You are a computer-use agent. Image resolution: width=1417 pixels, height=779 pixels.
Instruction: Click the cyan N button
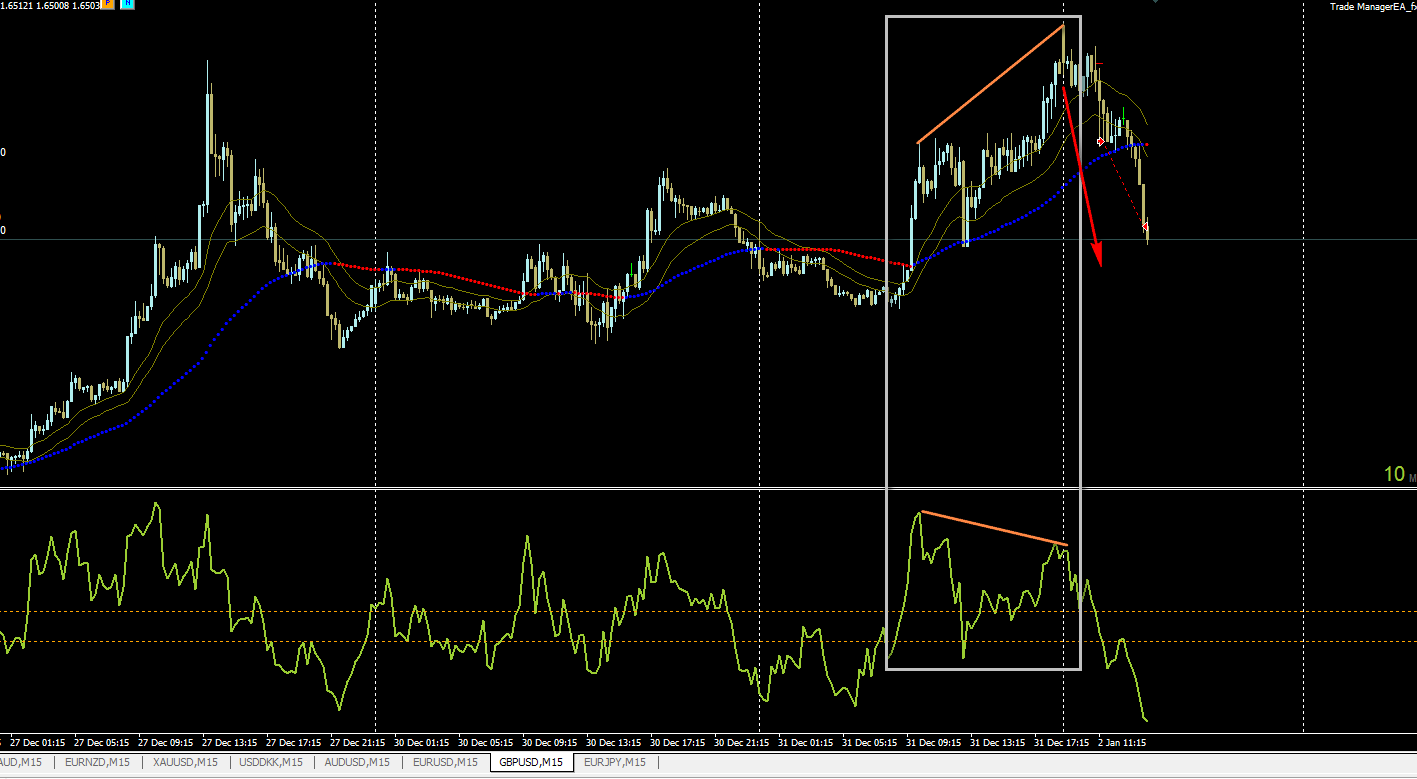tap(127, 5)
